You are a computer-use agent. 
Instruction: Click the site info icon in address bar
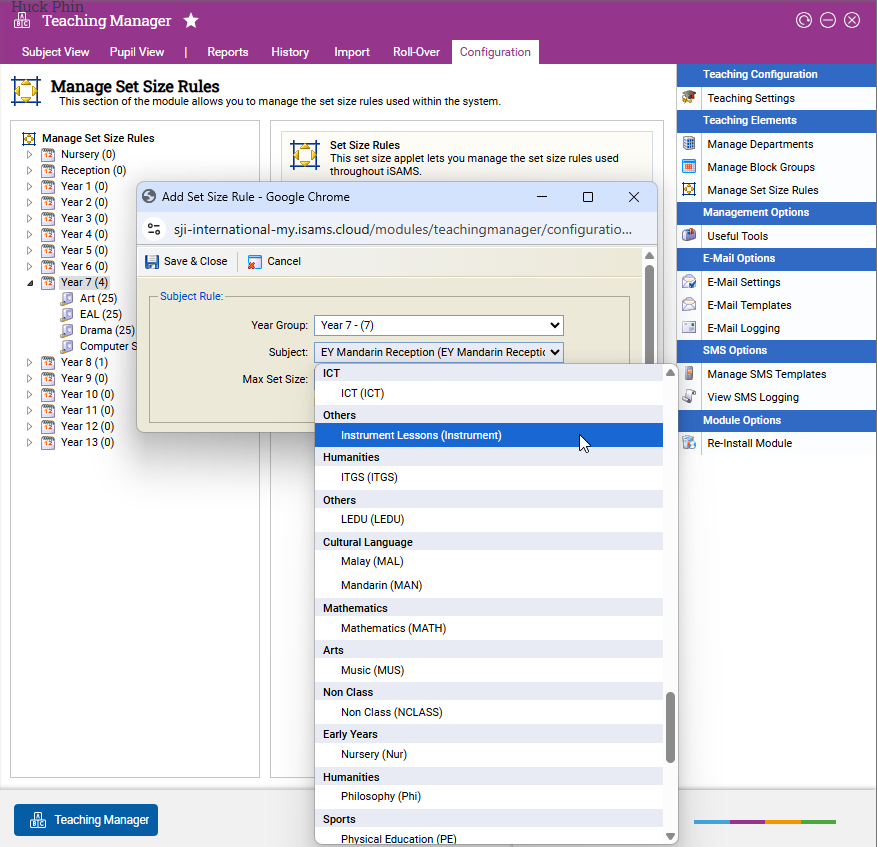(x=154, y=229)
